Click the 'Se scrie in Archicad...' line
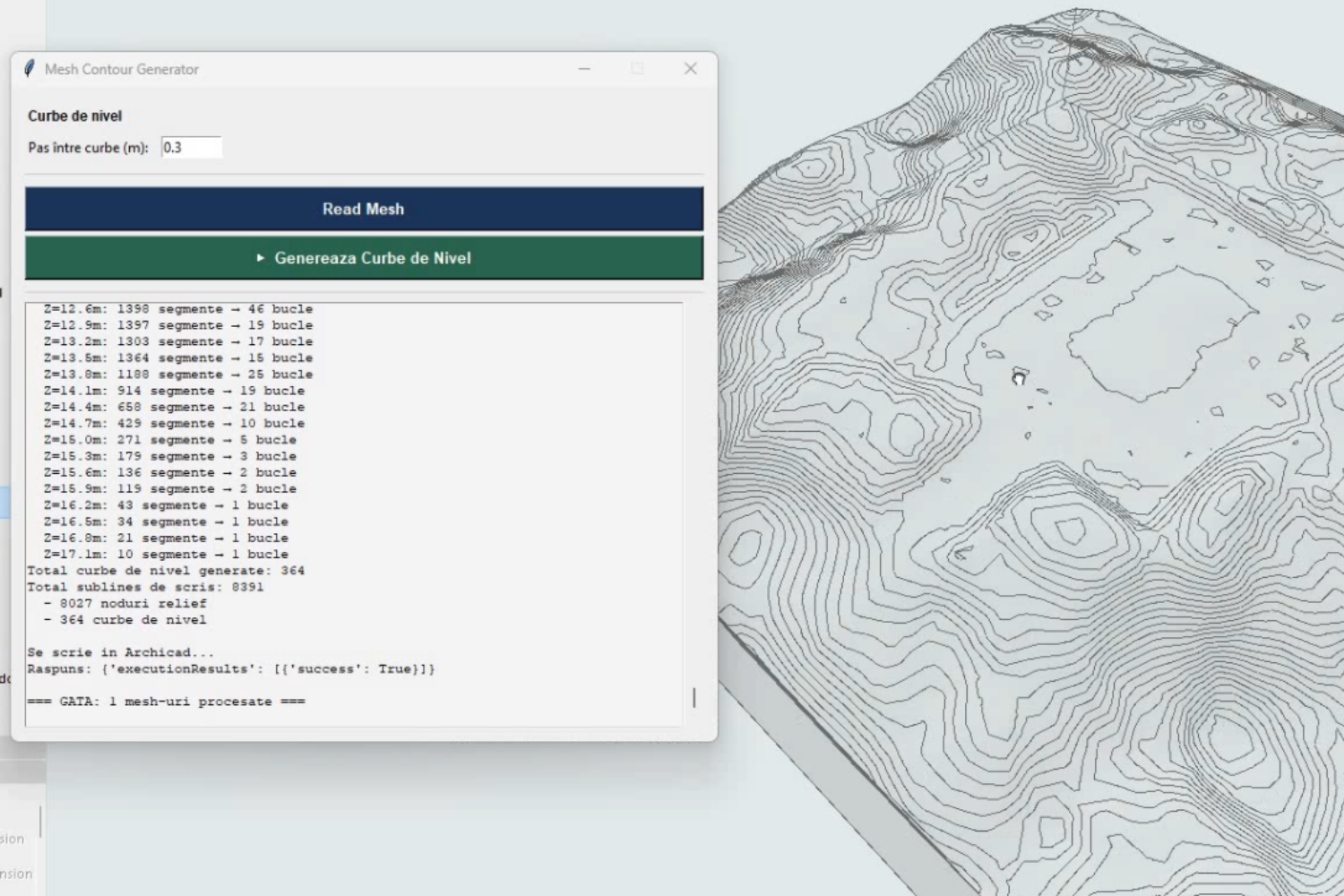 tap(121, 652)
